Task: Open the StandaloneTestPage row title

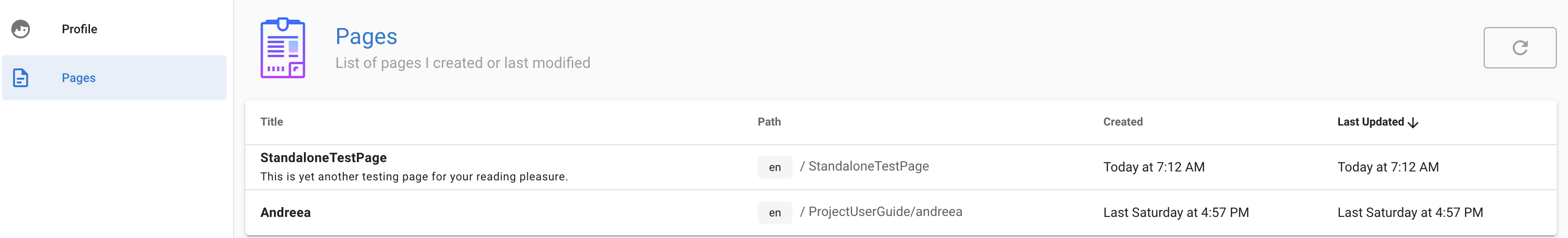Action: (x=323, y=158)
